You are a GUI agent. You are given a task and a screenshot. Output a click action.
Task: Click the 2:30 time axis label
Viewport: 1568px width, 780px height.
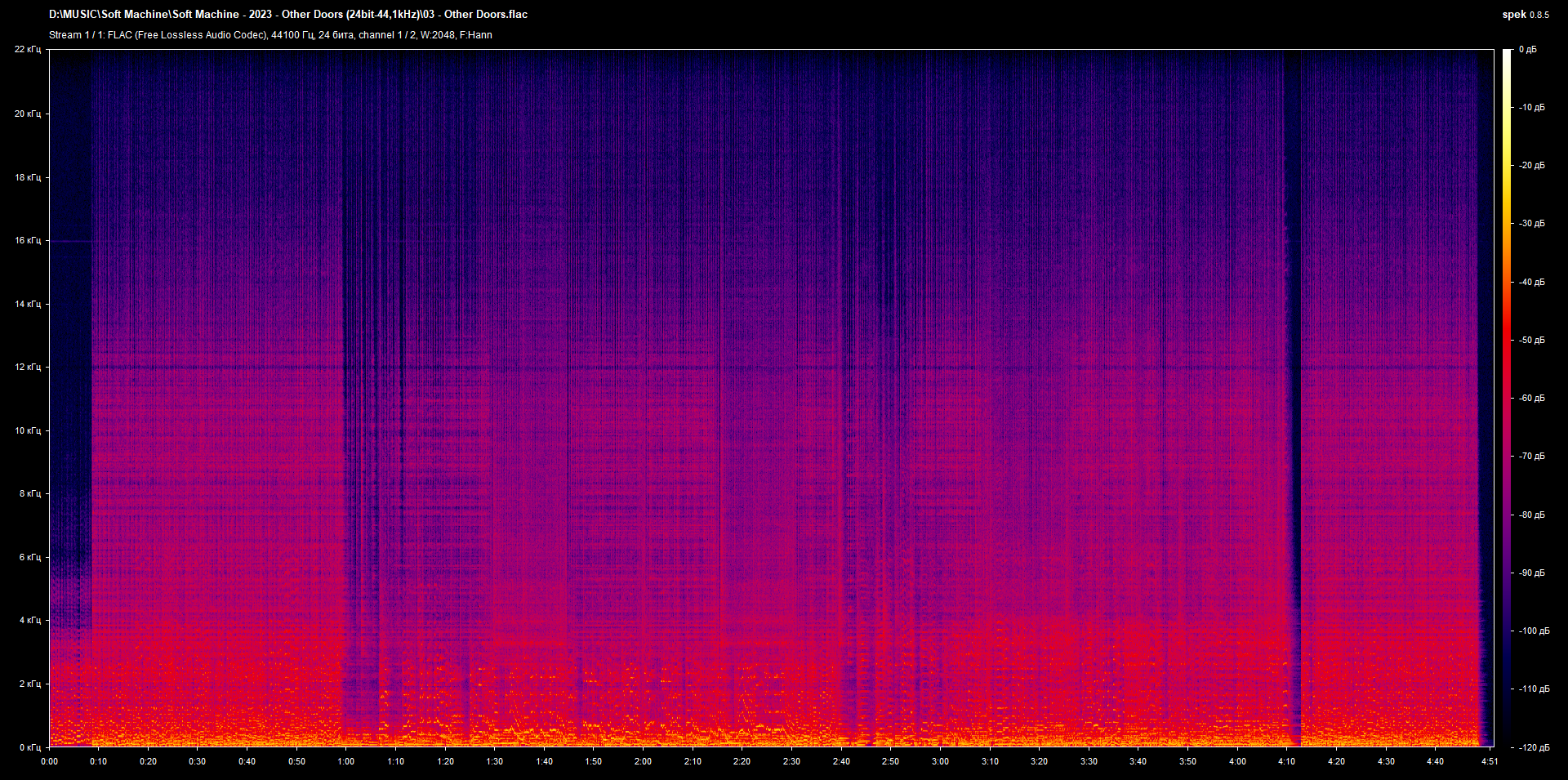pos(791,761)
